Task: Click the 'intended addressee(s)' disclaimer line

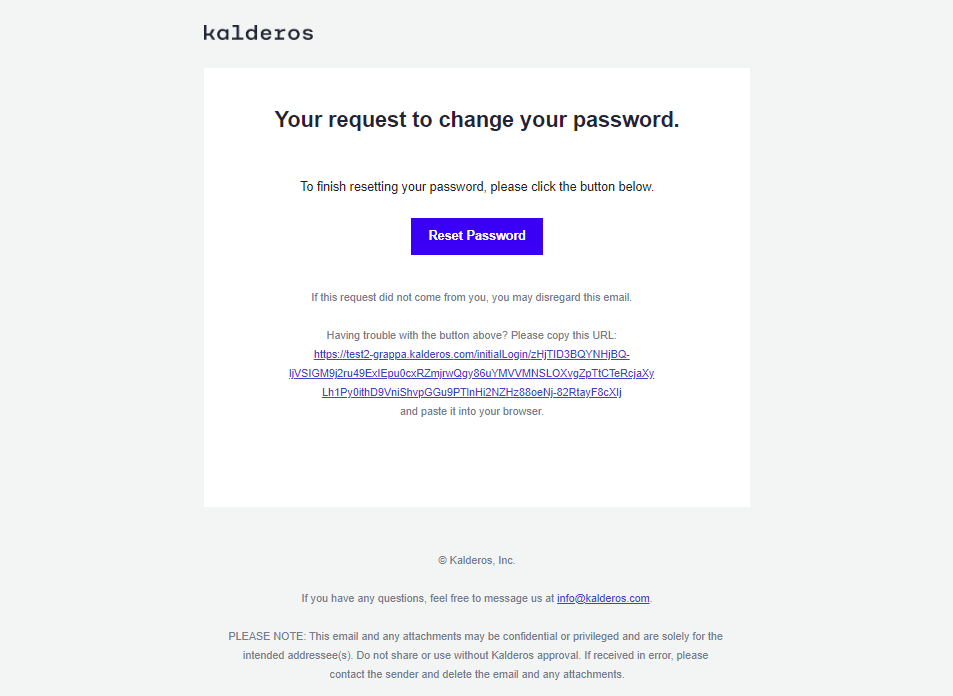Action: [x=476, y=655]
